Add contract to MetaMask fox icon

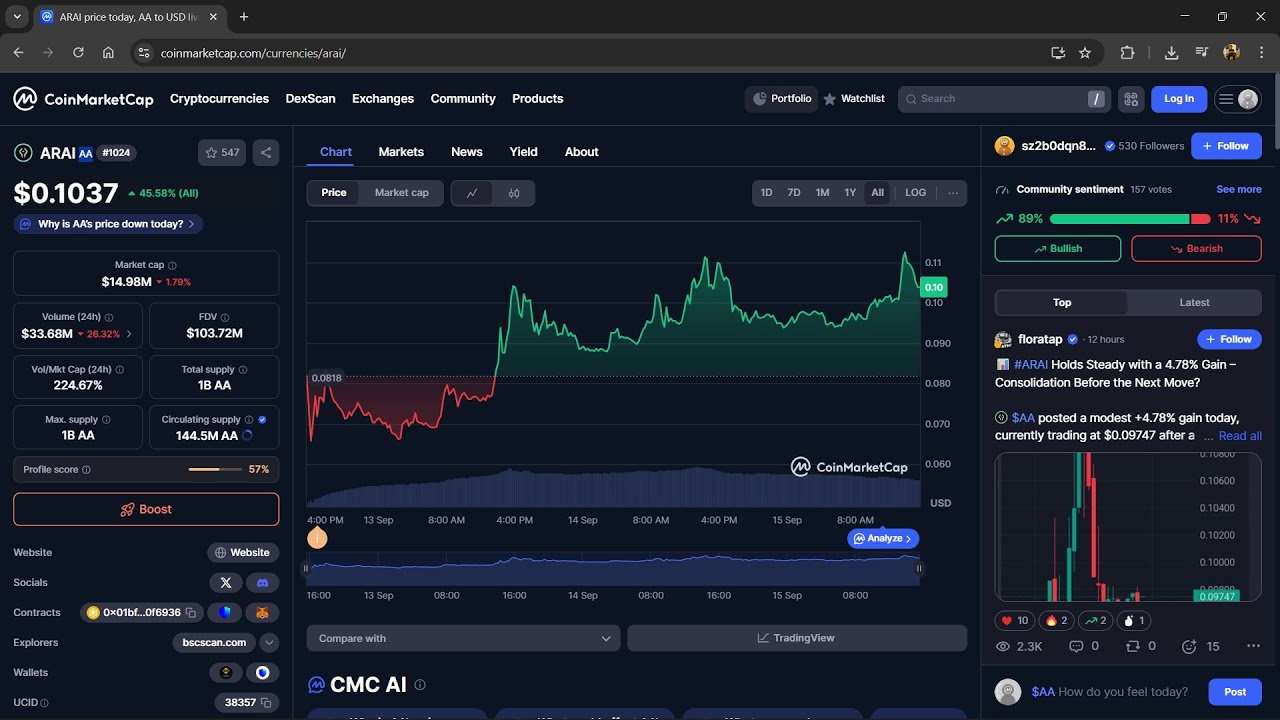[x=263, y=612]
